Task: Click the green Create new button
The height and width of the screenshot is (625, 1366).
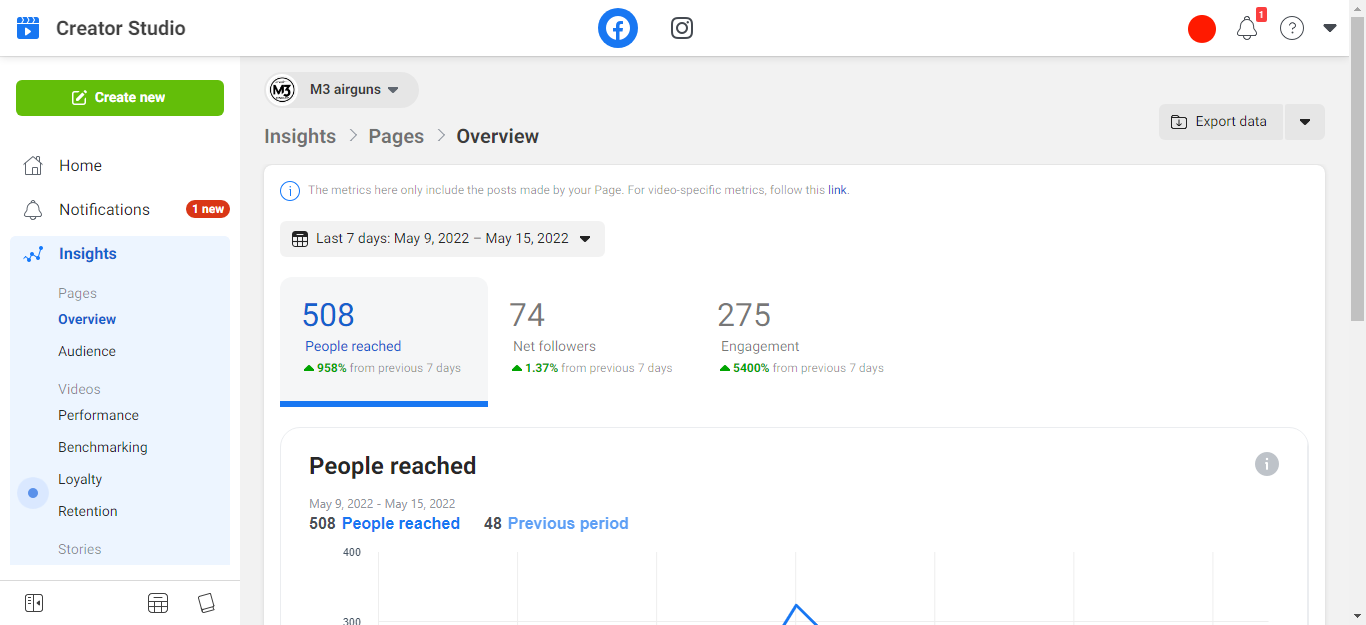Action: (120, 98)
